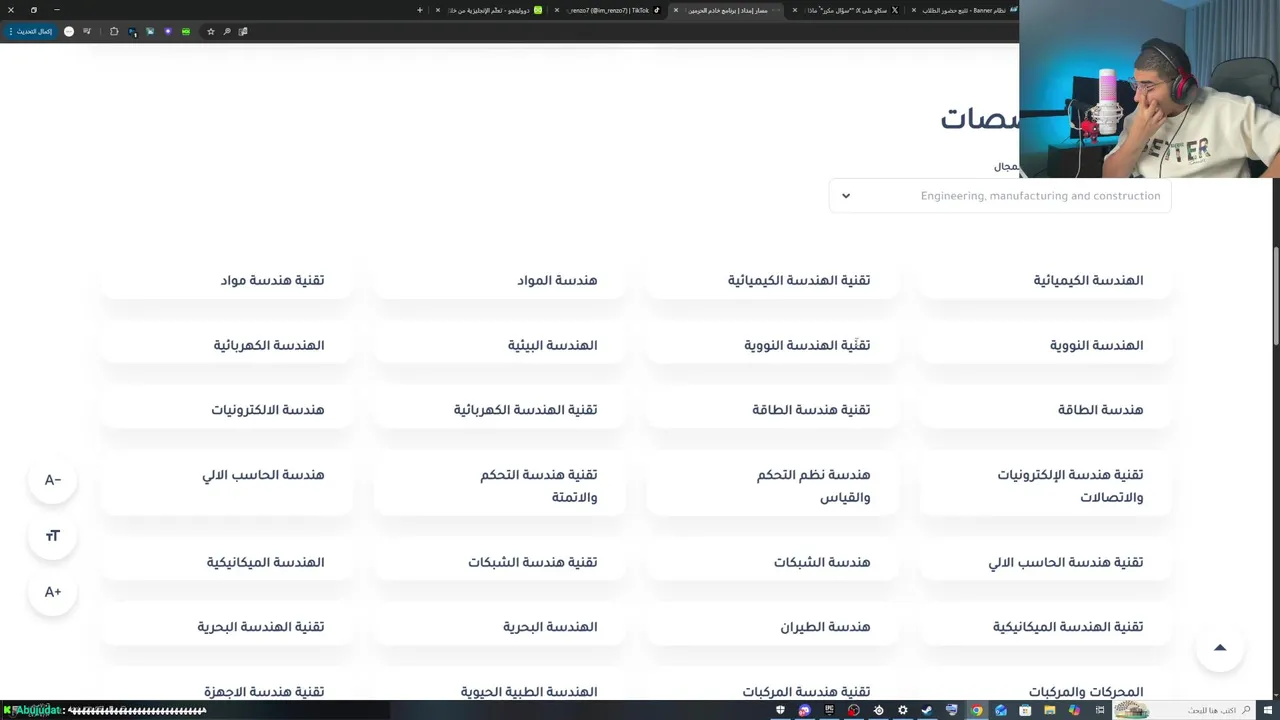Open Microsoft Store from the taskbar
1280x720 pixels.
(x=1025, y=710)
